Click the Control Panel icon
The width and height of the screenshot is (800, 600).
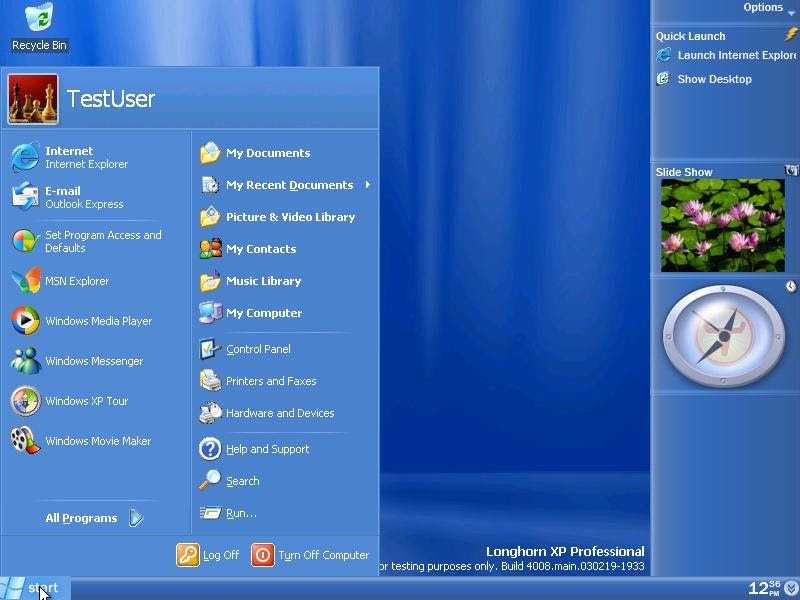(210, 349)
